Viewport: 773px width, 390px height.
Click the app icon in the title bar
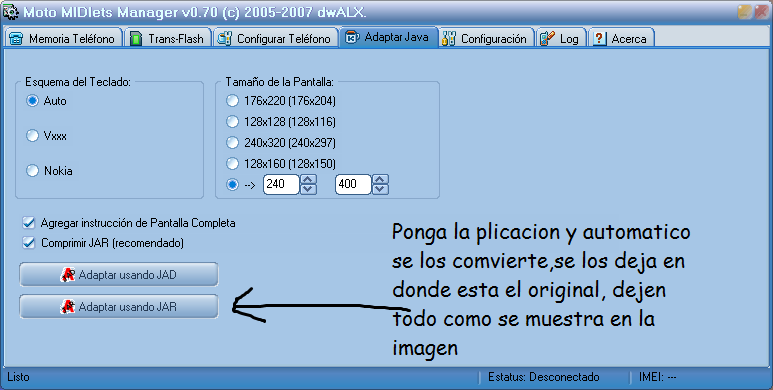10,11
